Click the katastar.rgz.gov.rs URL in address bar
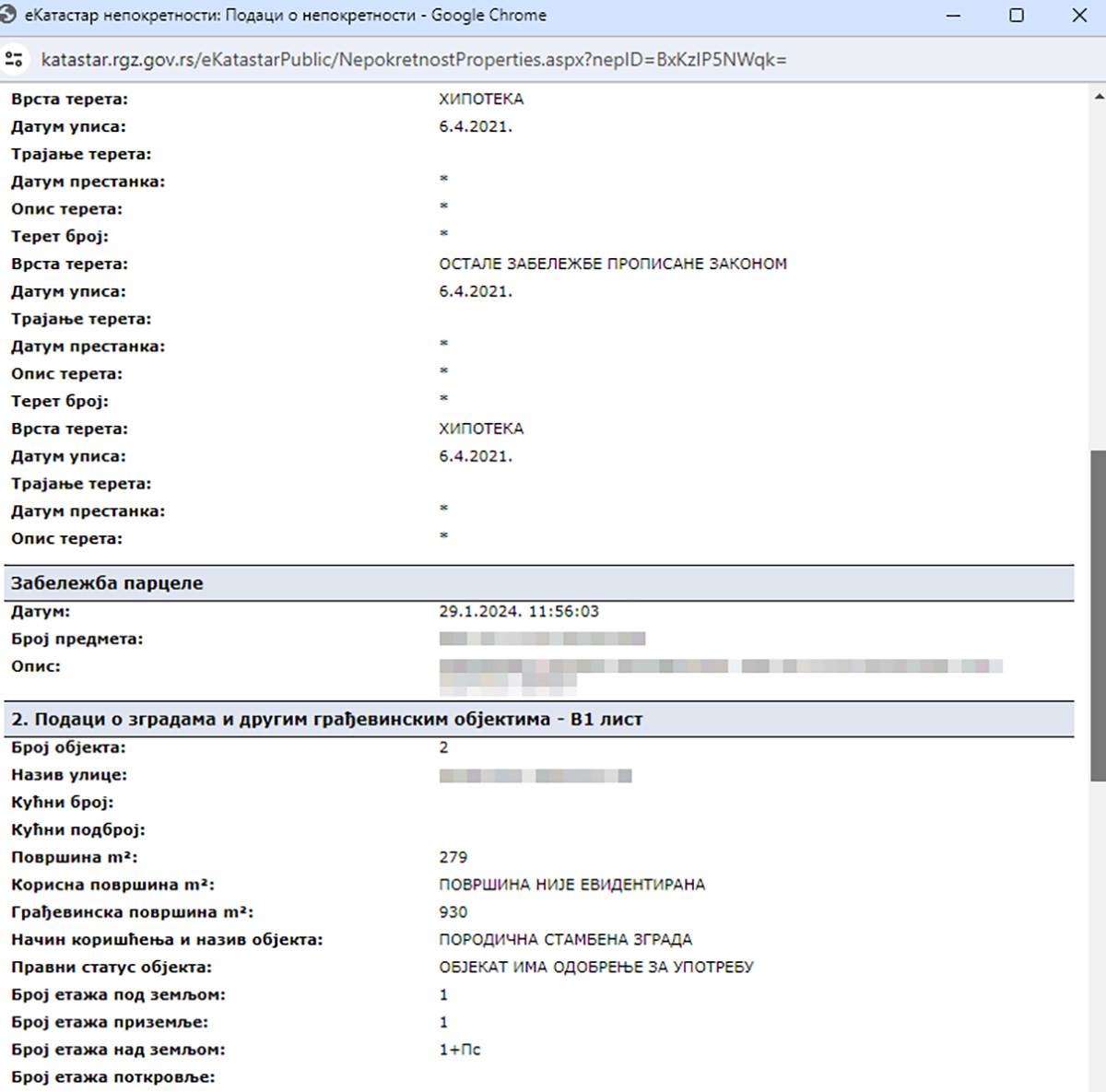 [x=414, y=60]
